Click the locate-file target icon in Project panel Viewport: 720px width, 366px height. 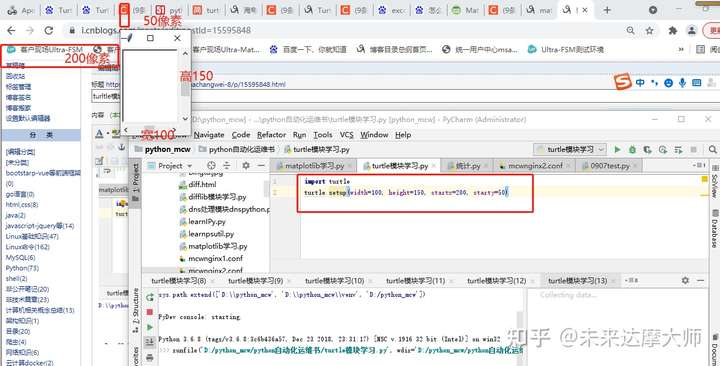tap(211, 165)
